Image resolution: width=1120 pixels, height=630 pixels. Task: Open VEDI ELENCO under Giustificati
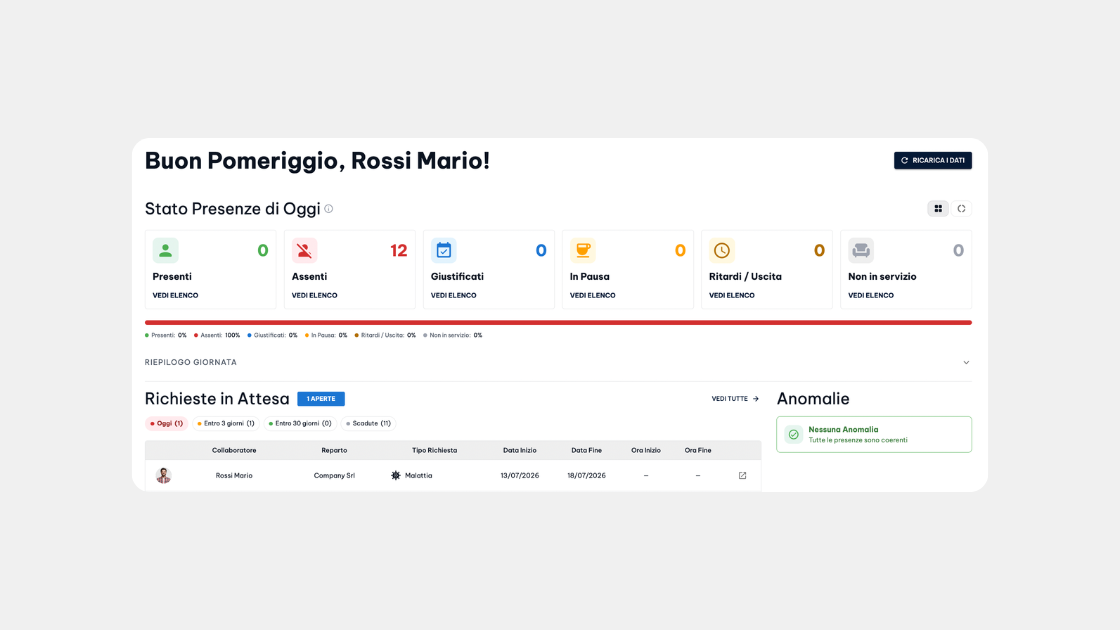454,295
